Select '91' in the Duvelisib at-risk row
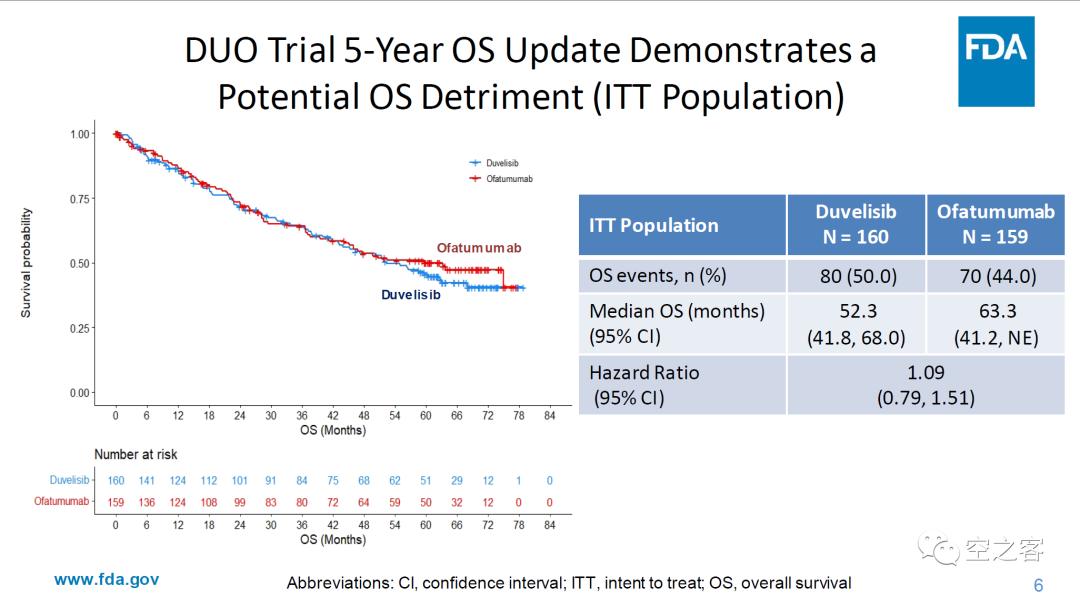The width and height of the screenshot is (1080, 597). pyautogui.click(x=271, y=481)
